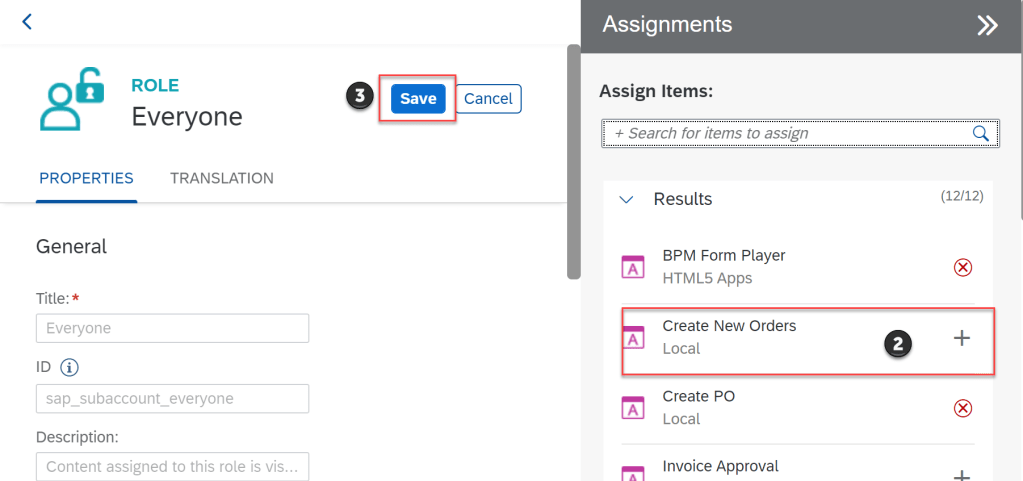
Task: Click the search magnifier icon
Action: coord(981,133)
